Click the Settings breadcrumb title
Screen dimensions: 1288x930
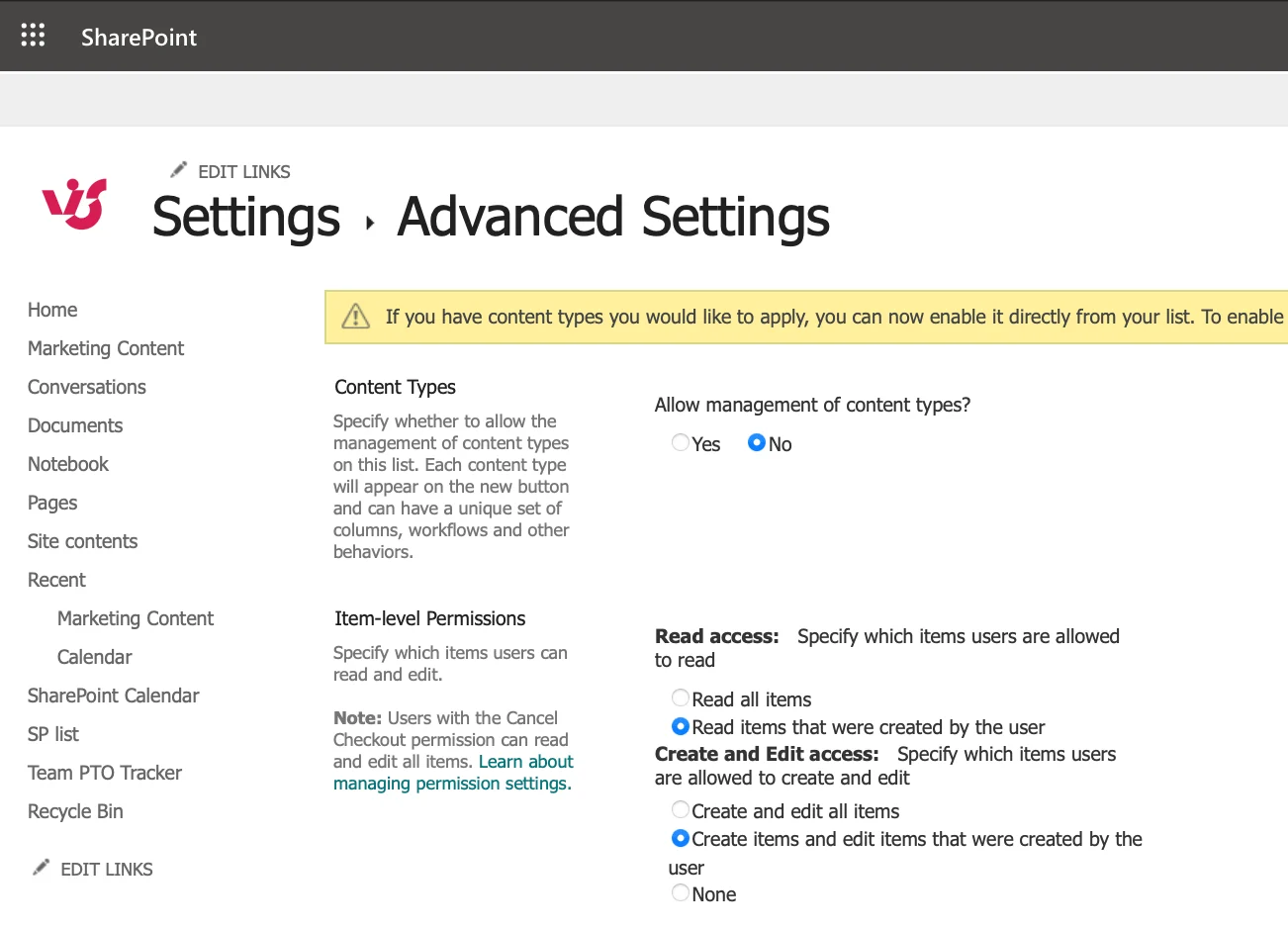tap(246, 217)
